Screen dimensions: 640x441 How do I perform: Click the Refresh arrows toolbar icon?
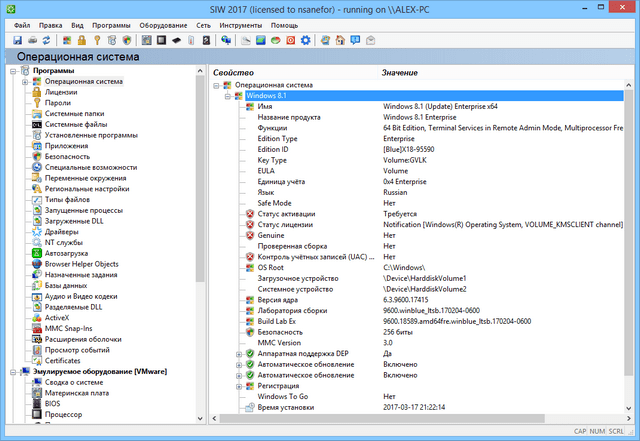tap(48, 40)
